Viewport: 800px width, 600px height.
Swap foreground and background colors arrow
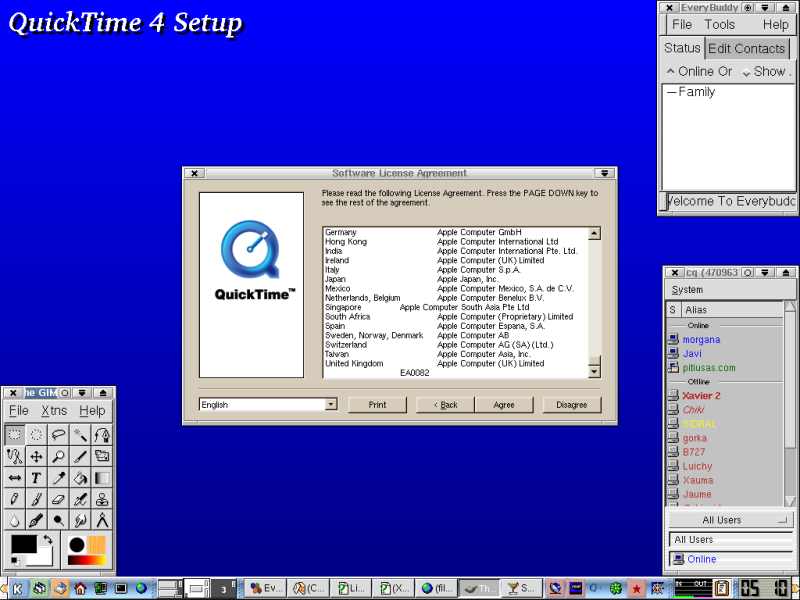tap(47, 539)
